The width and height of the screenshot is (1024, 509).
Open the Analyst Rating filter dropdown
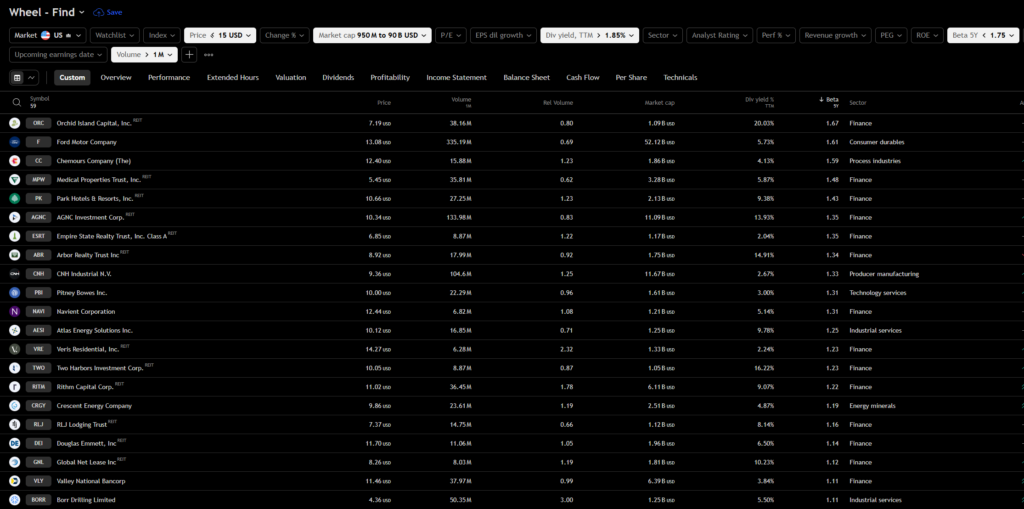pyautogui.click(x=720, y=35)
